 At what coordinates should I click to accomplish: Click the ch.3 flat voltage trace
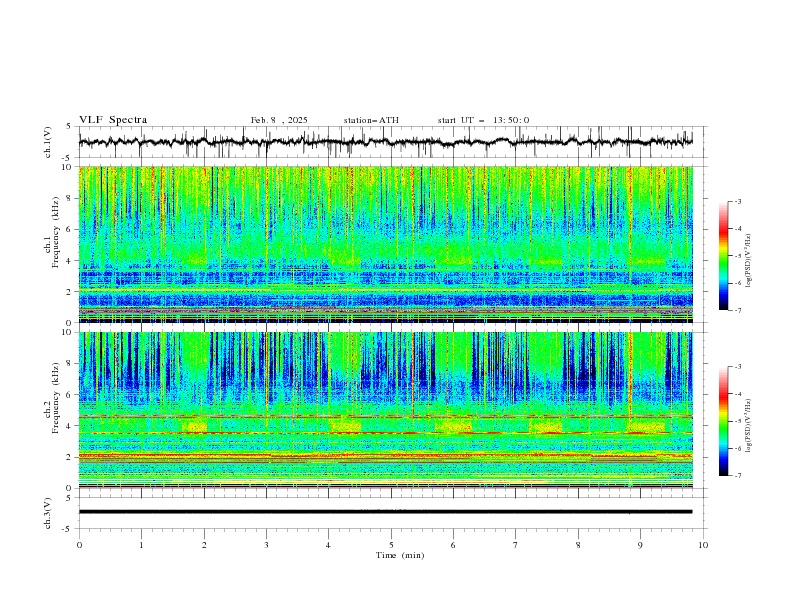pyautogui.click(x=386, y=512)
